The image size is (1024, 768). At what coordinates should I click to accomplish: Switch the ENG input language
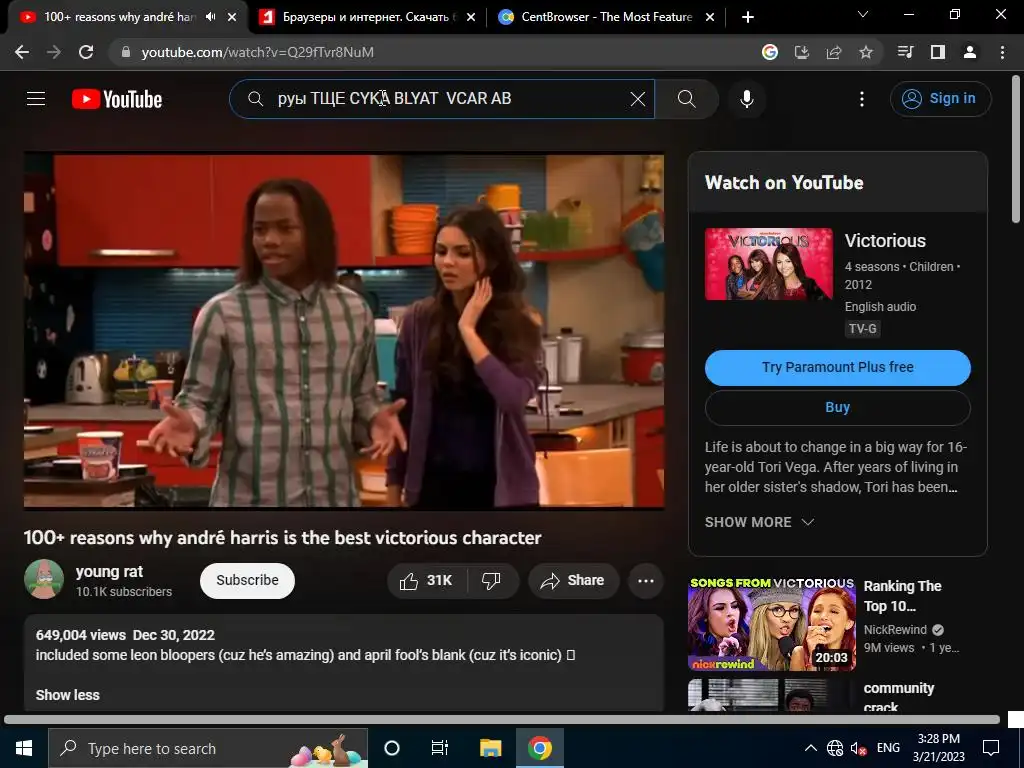888,748
